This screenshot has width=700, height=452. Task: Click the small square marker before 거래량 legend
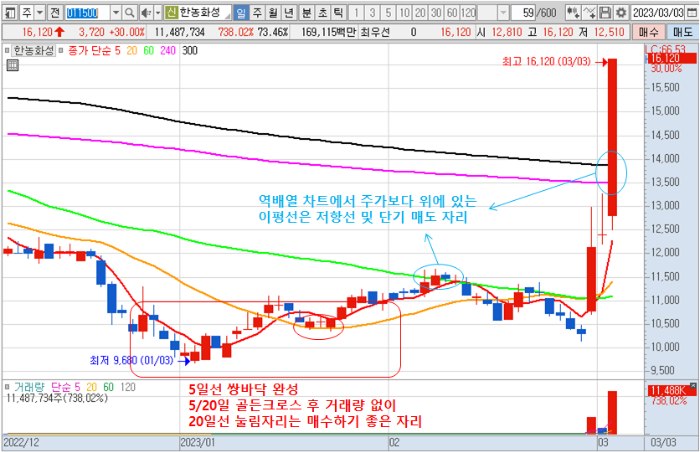tap(7, 387)
